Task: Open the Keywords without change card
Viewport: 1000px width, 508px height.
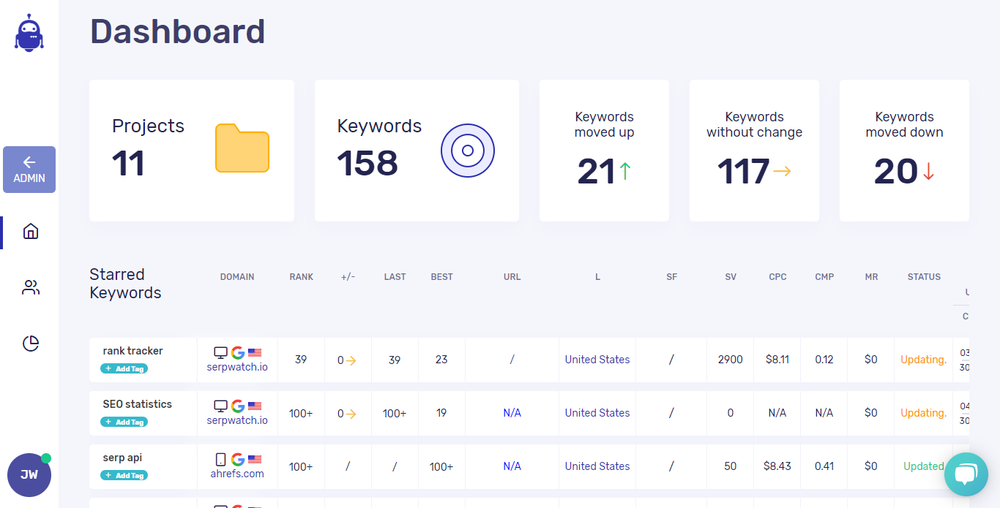Action: (754, 150)
